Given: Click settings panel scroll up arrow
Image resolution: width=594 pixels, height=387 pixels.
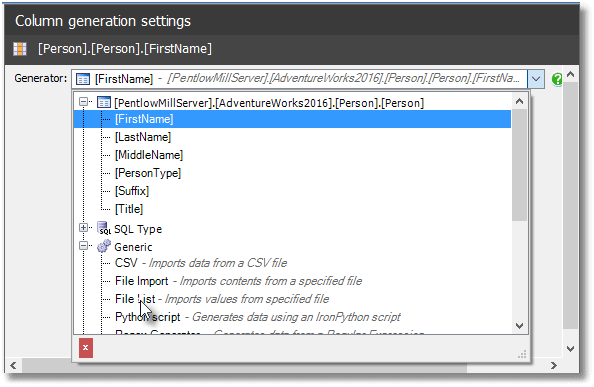Looking at the screenshot, I should [x=571, y=75].
